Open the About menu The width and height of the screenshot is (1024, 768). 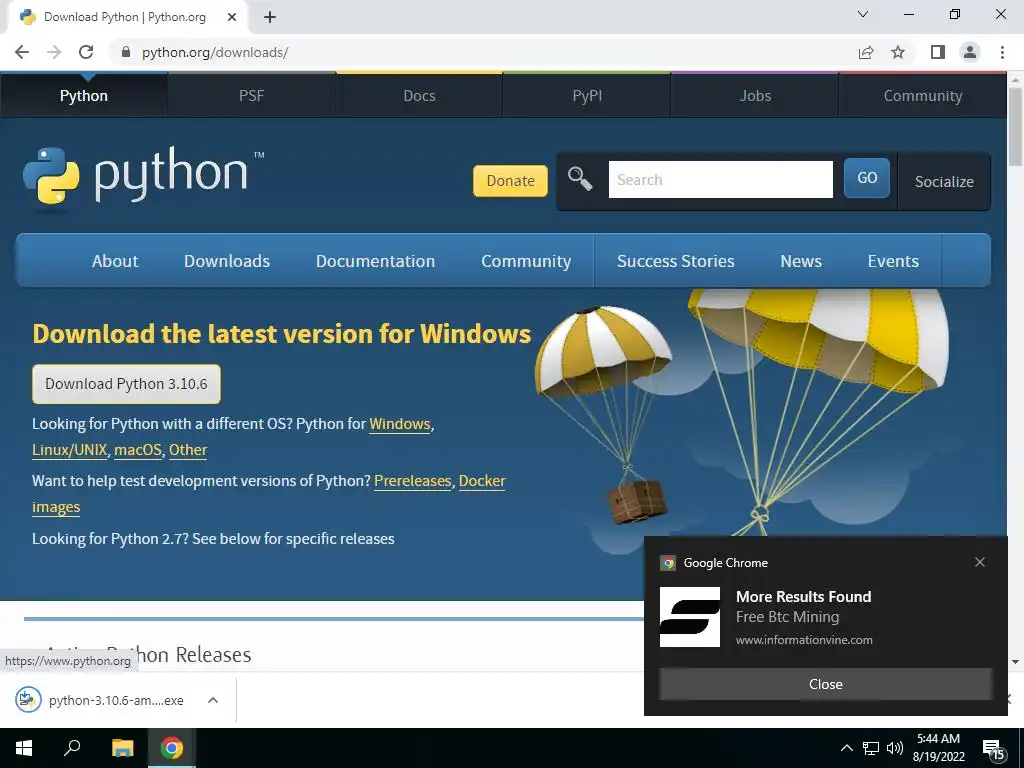coord(115,261)
